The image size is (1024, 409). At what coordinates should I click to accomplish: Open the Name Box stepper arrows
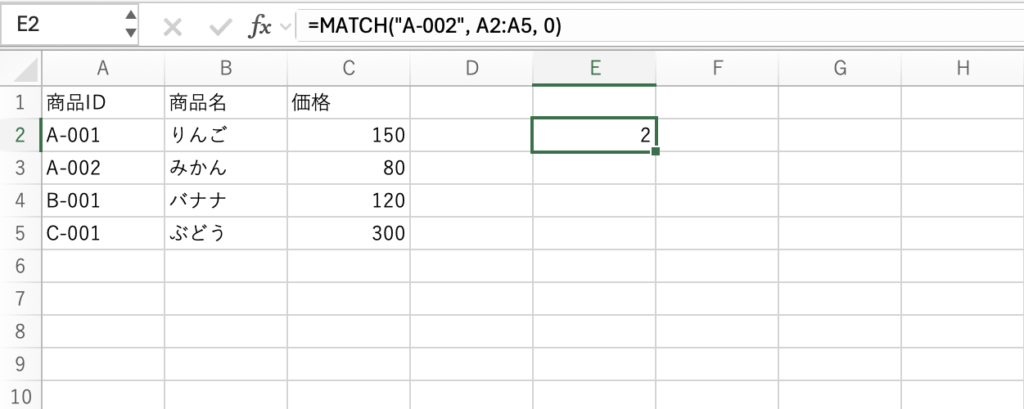[x=130, y=24]
